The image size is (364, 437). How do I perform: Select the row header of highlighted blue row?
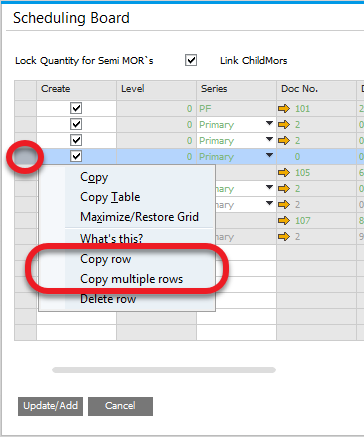[25, 156]
